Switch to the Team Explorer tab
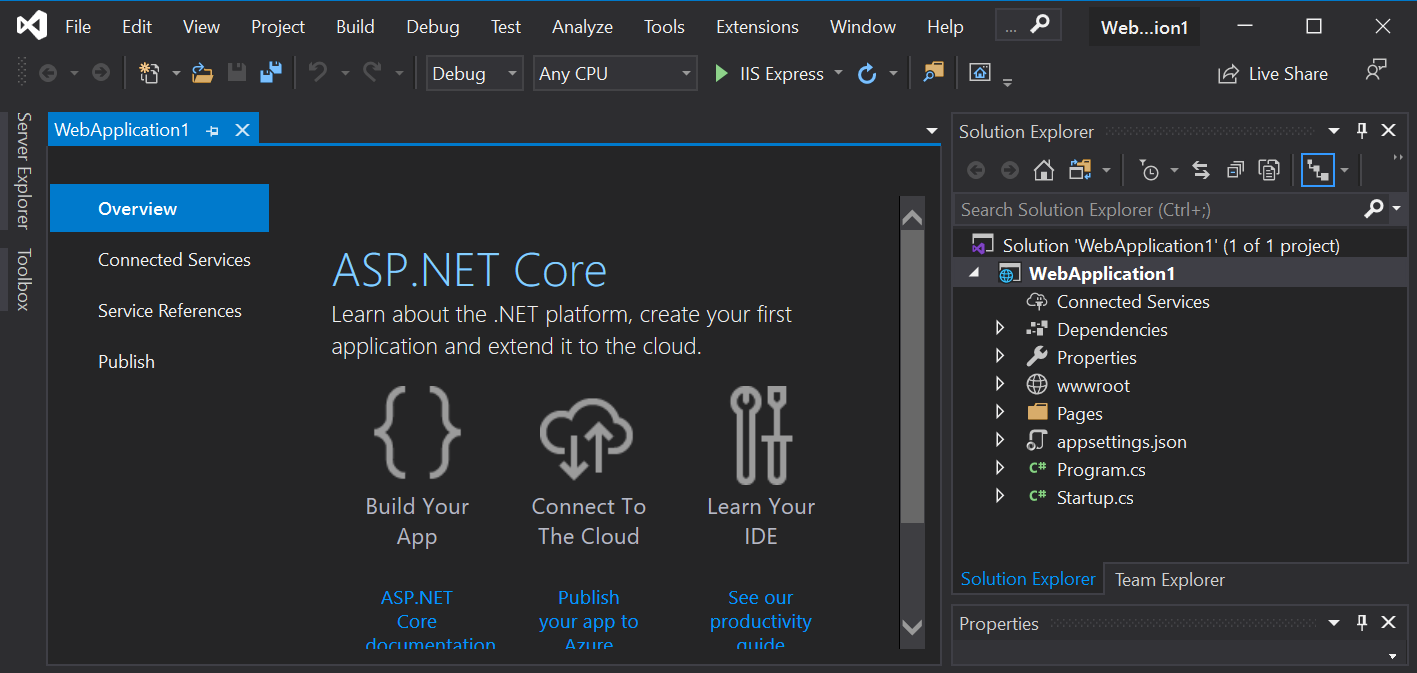 [1169, 580]
